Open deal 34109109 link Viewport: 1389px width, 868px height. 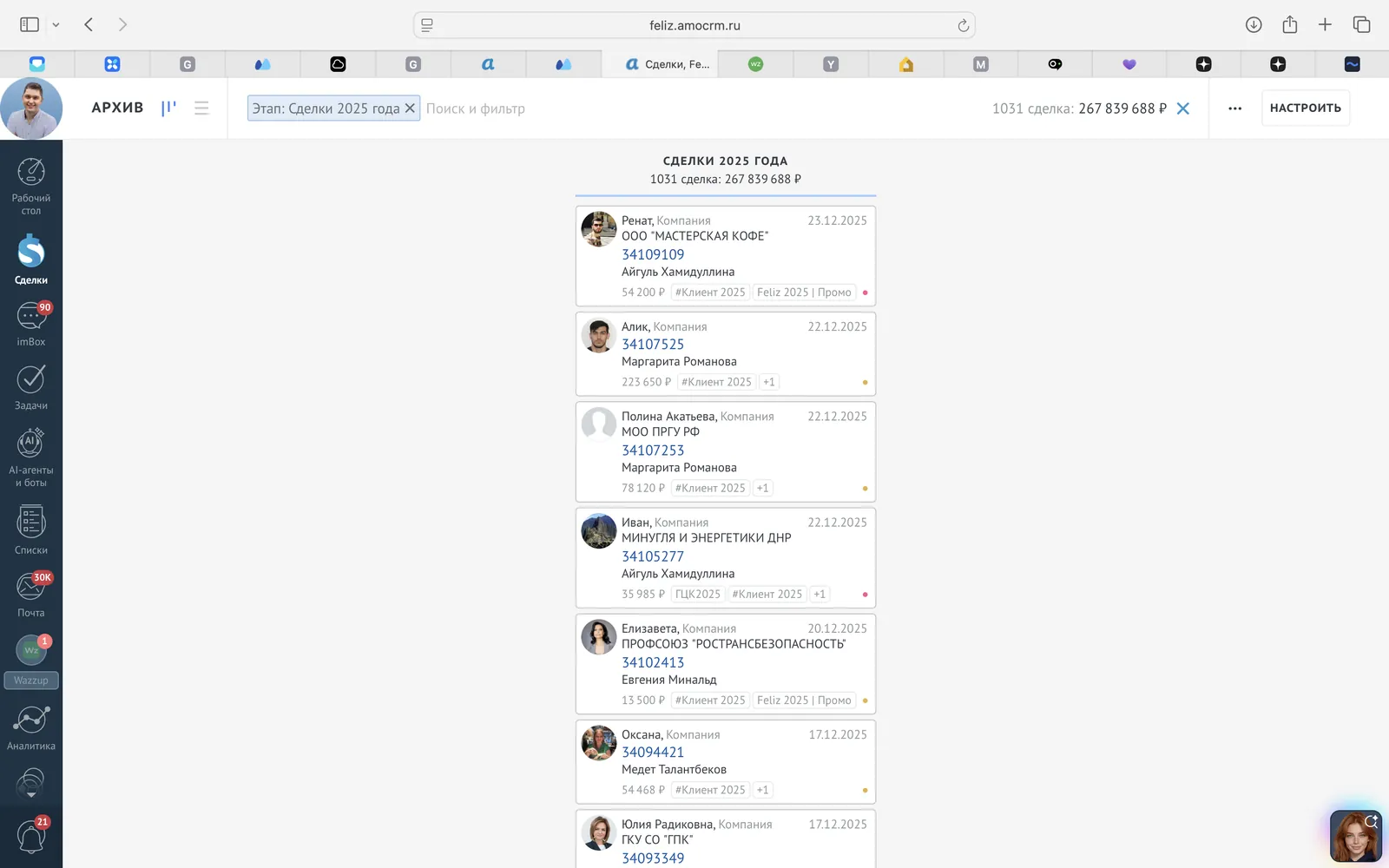653,254
